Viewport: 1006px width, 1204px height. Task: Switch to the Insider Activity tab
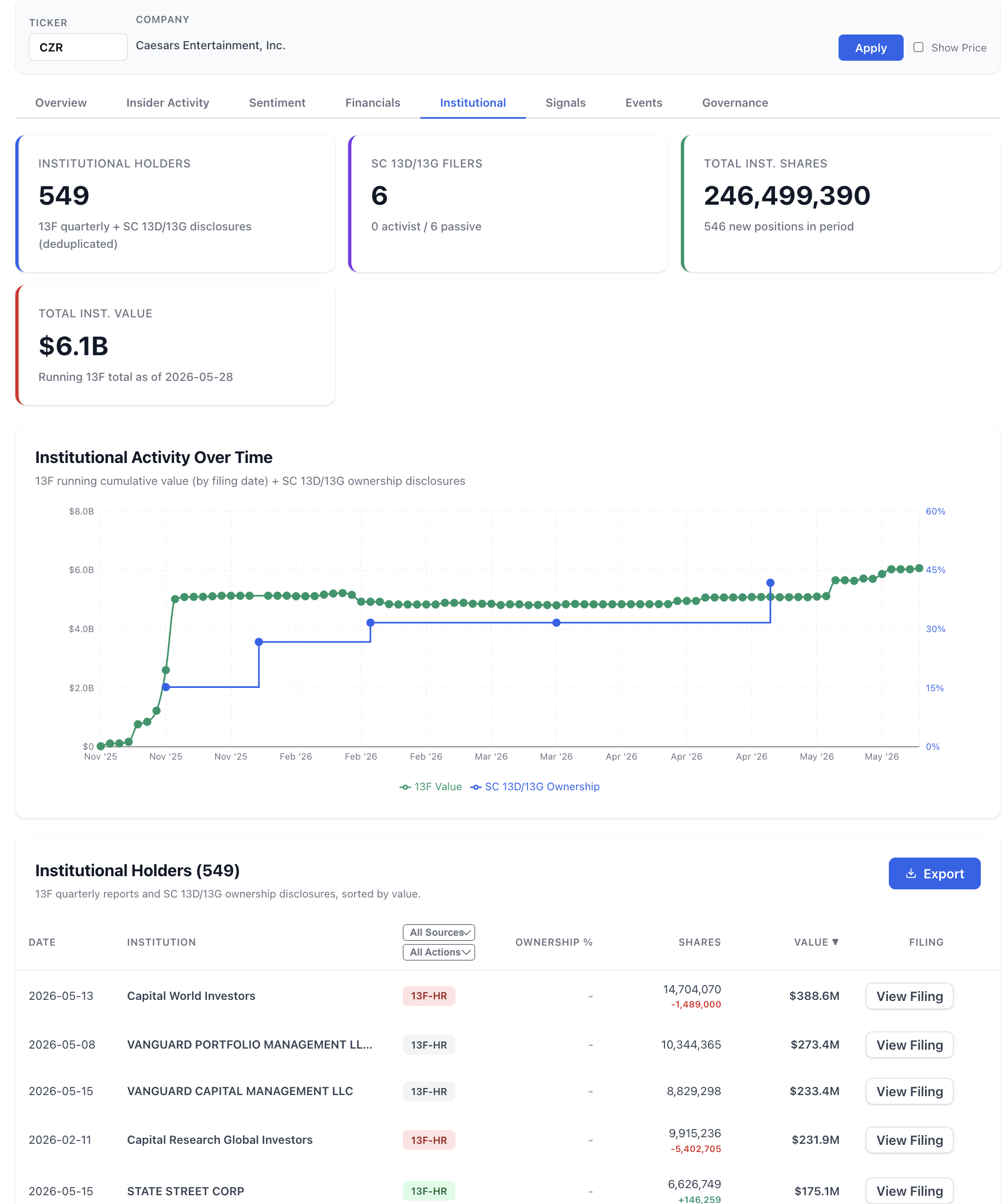coord(167,103)
